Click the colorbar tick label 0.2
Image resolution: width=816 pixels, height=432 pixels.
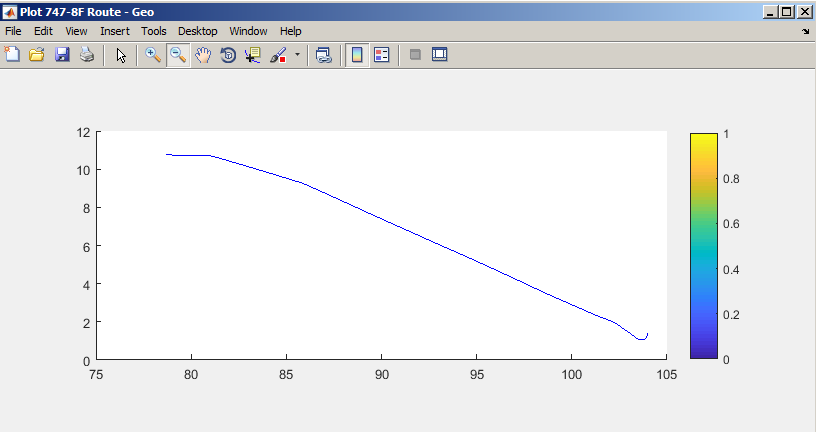point(731,314)
